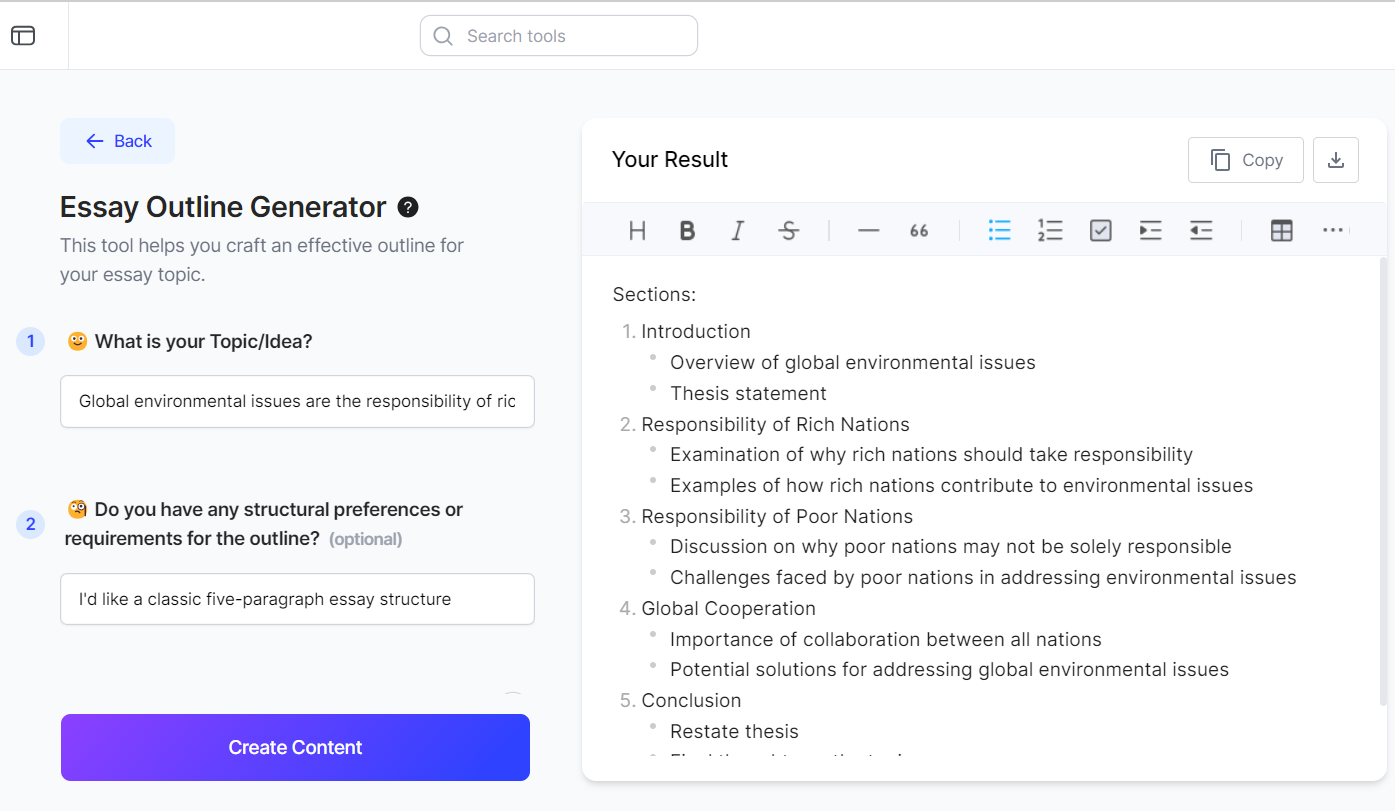The height and width of the screenshot is (811, 1395).
Task: Insert a block quote
Action: pos(919,231)
